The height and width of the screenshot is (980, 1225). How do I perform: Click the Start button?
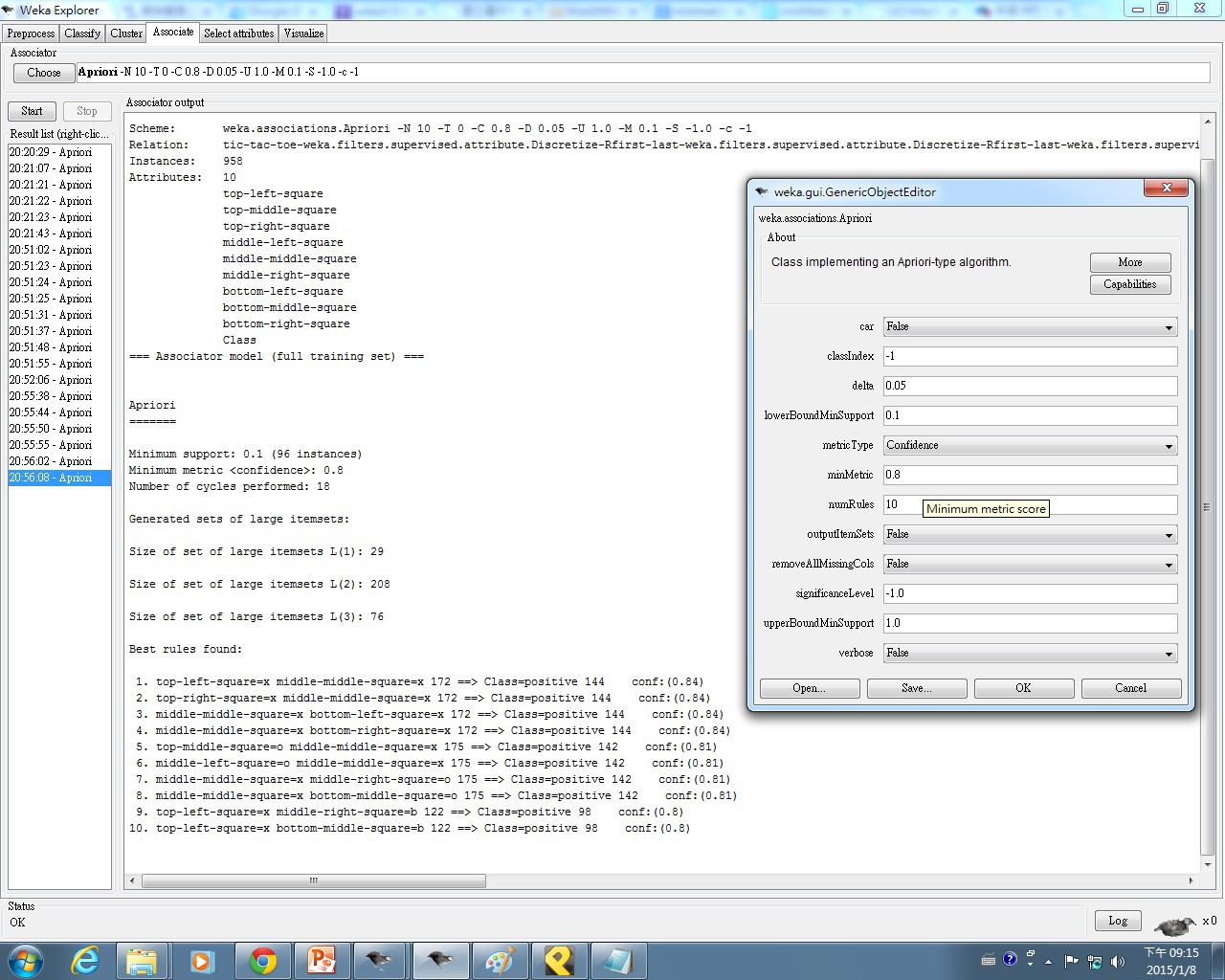(x=32, y=111)
